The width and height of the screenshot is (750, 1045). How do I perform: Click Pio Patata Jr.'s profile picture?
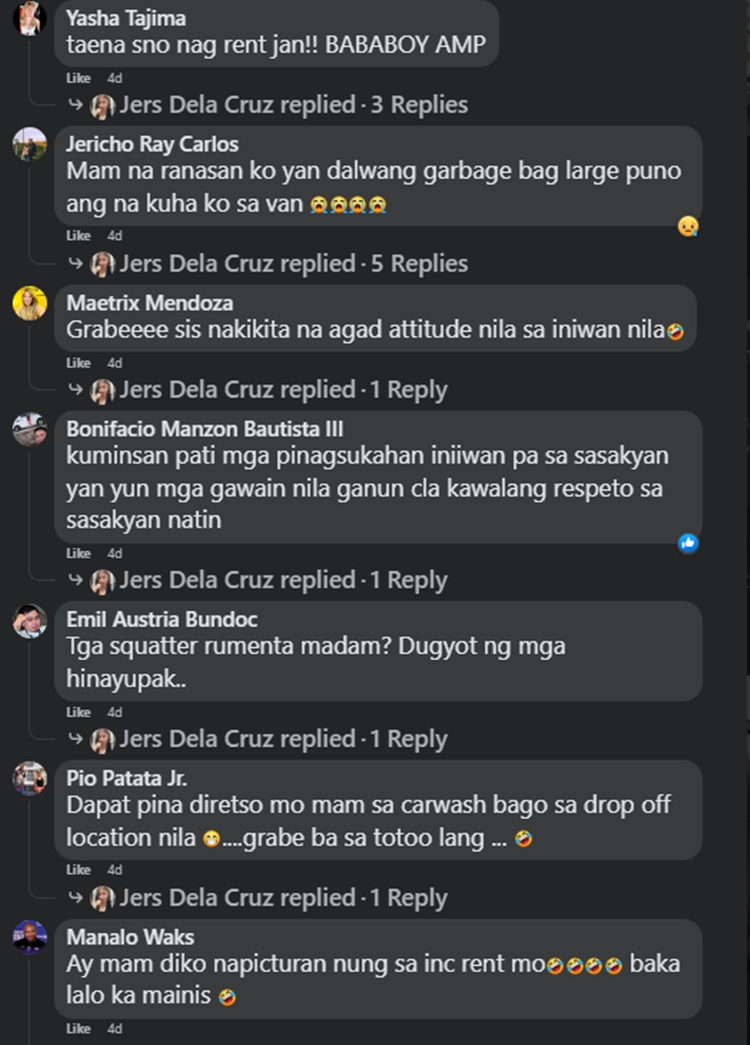(x=29, y=777)
